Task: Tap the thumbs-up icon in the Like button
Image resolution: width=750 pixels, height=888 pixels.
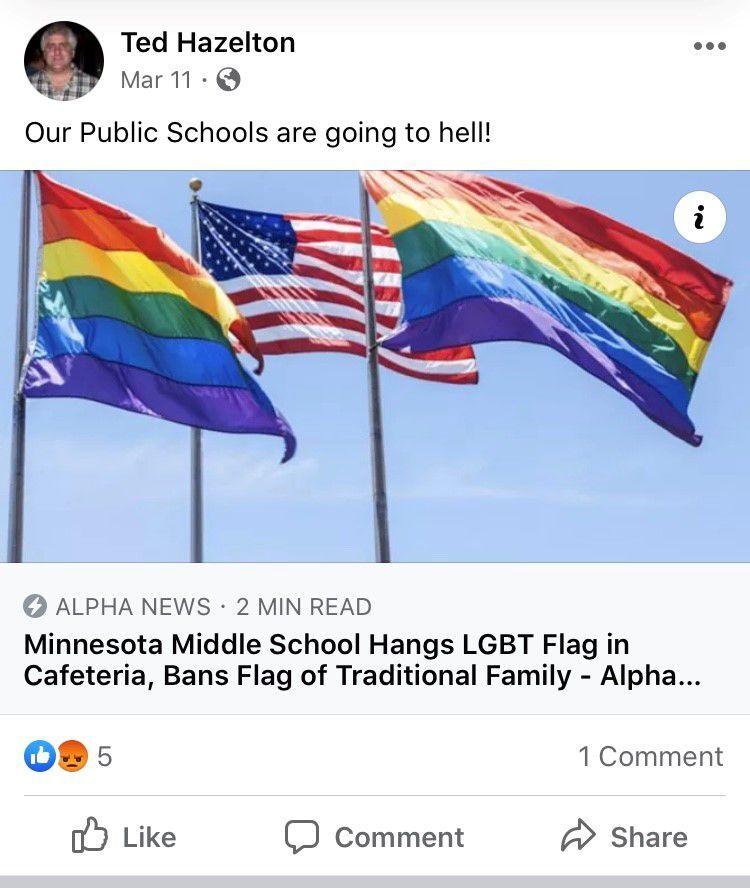Action: point(89,835)
